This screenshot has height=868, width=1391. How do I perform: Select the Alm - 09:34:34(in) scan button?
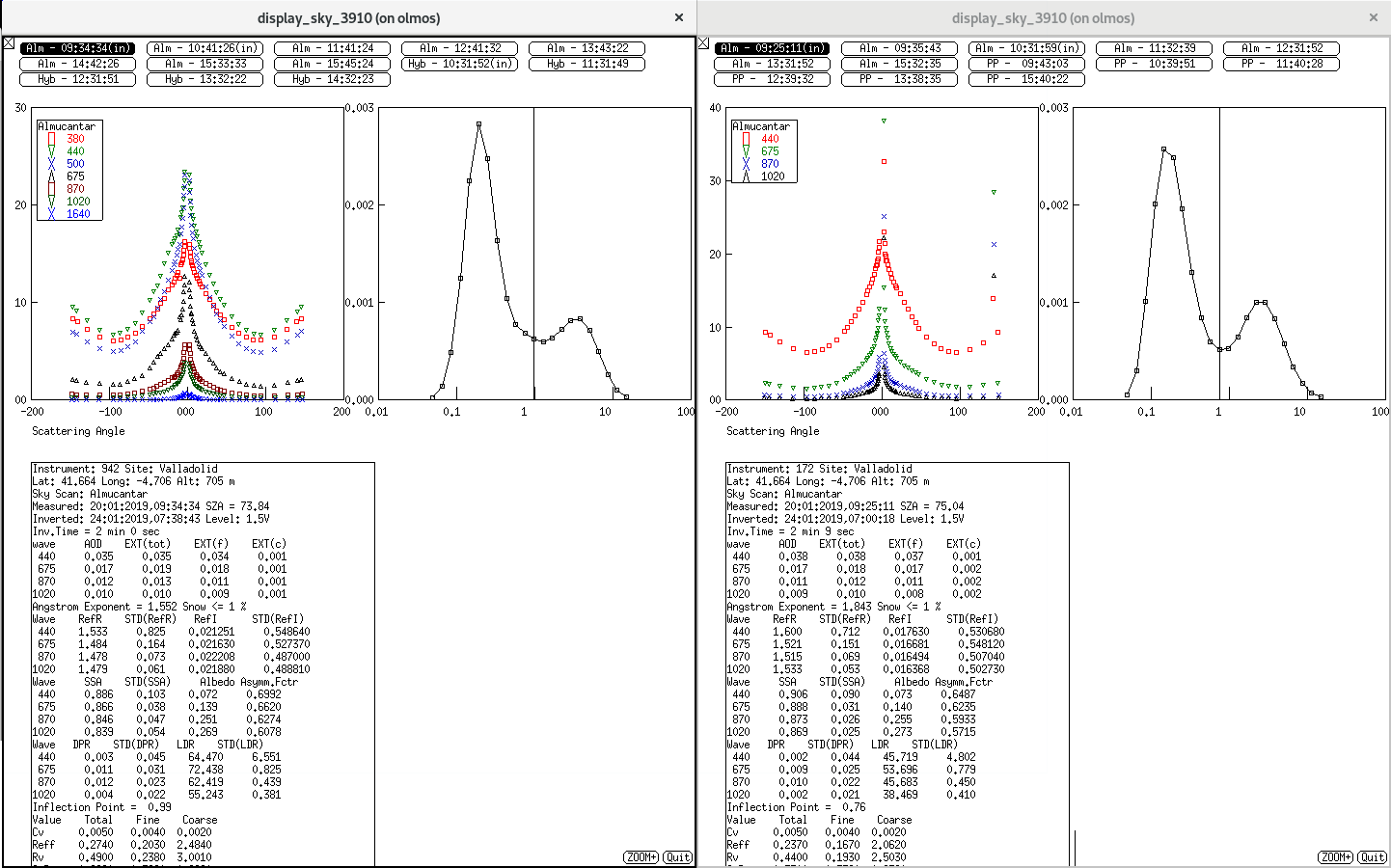click(x=77, y=48)
